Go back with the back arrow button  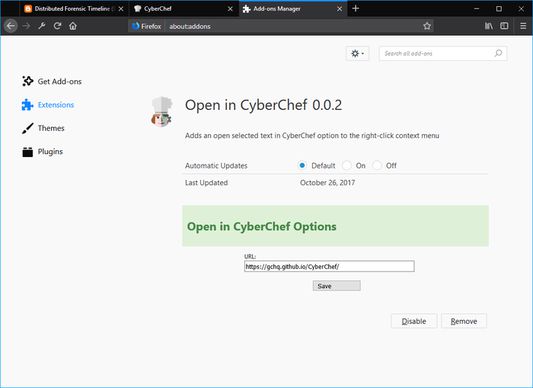coord(11,26)
